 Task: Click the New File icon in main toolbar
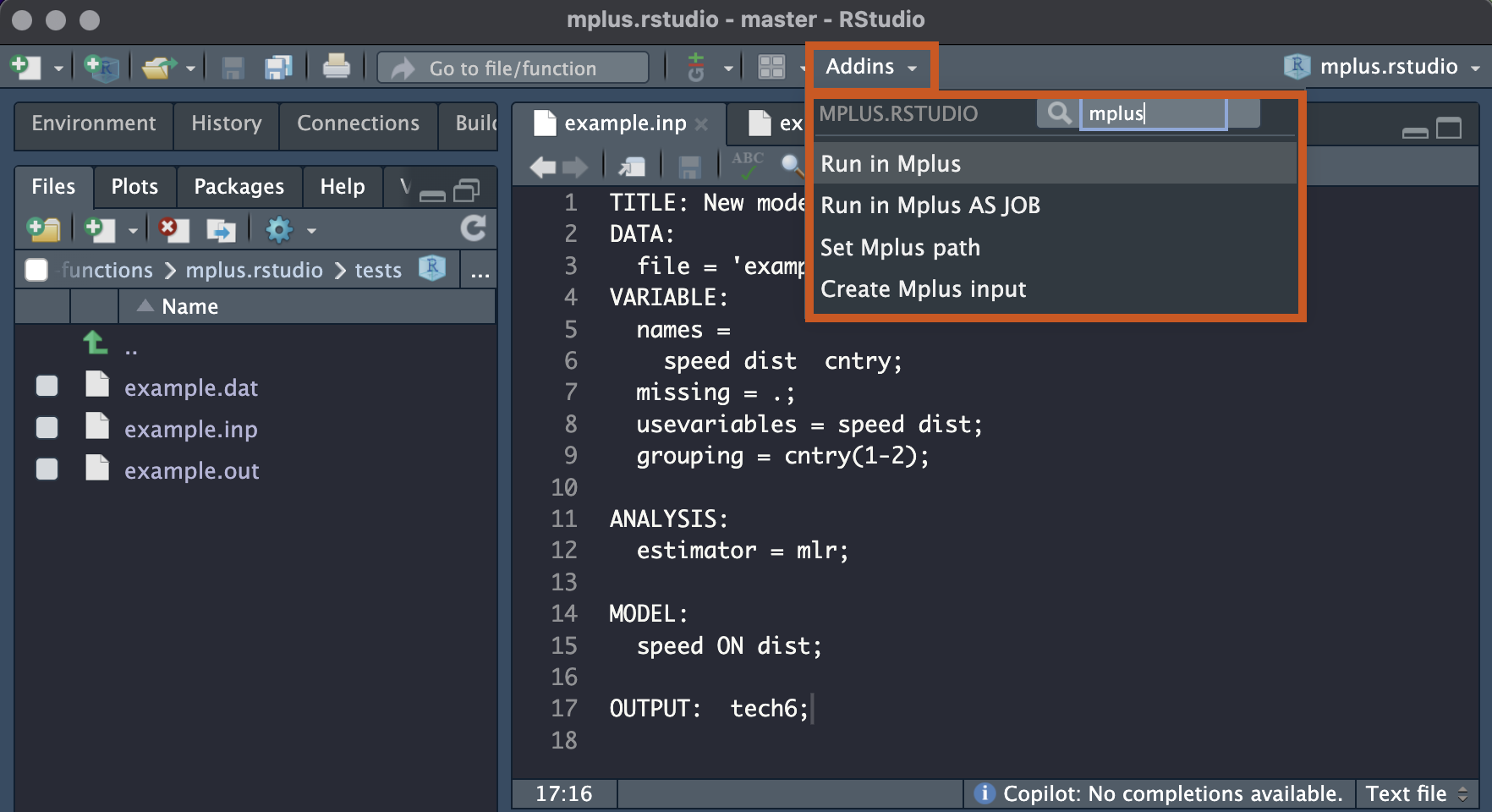(25, 67)
